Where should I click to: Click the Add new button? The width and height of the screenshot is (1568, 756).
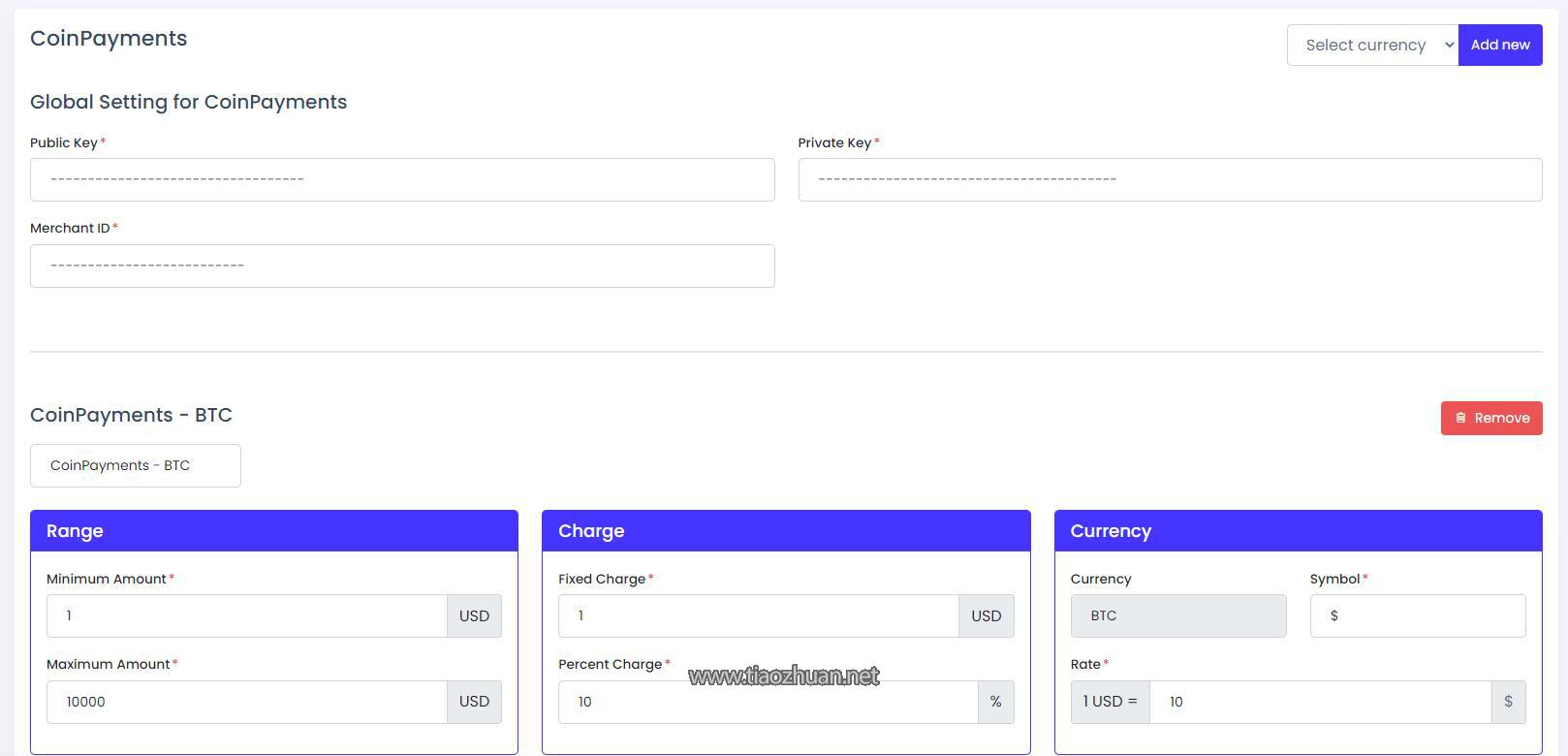[1500, 46]
